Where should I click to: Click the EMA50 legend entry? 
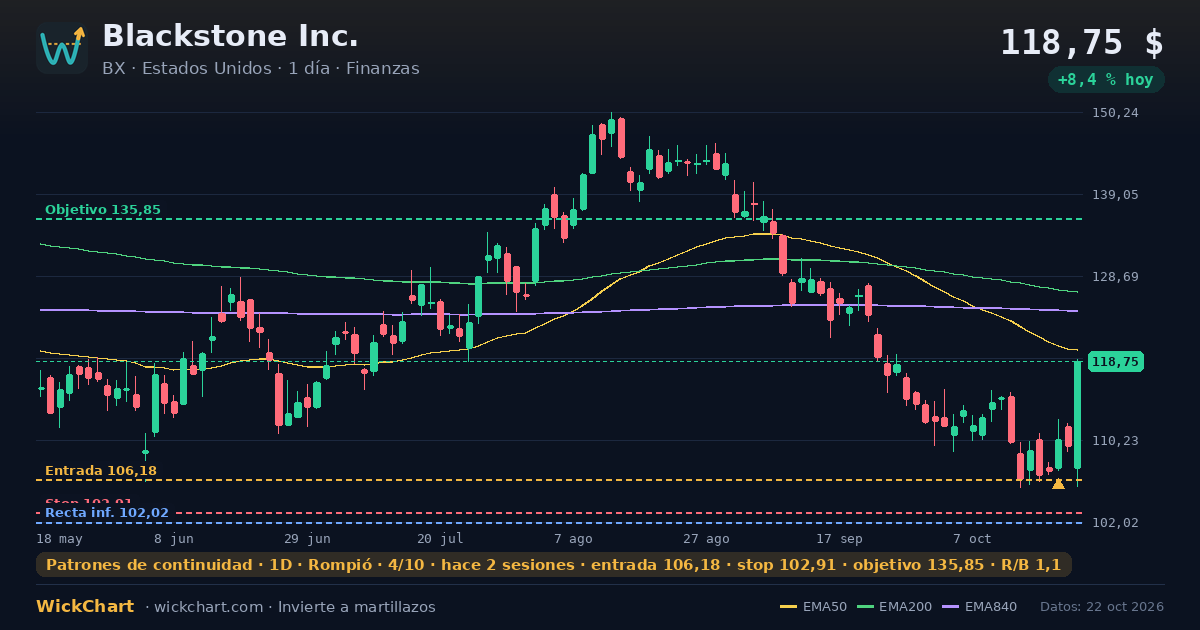tap(812, 607)
